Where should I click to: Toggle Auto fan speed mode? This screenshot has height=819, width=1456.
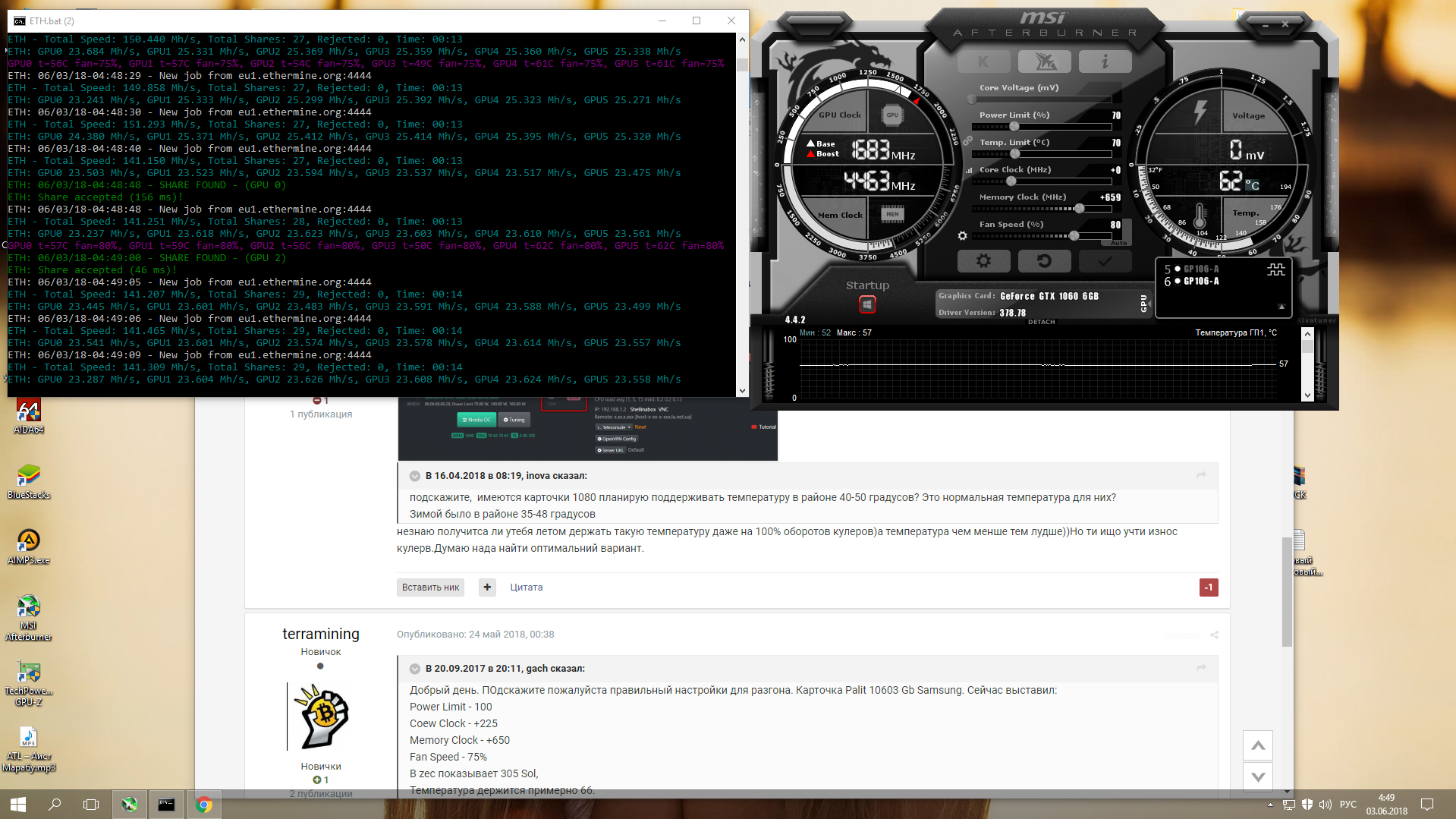1118,243
